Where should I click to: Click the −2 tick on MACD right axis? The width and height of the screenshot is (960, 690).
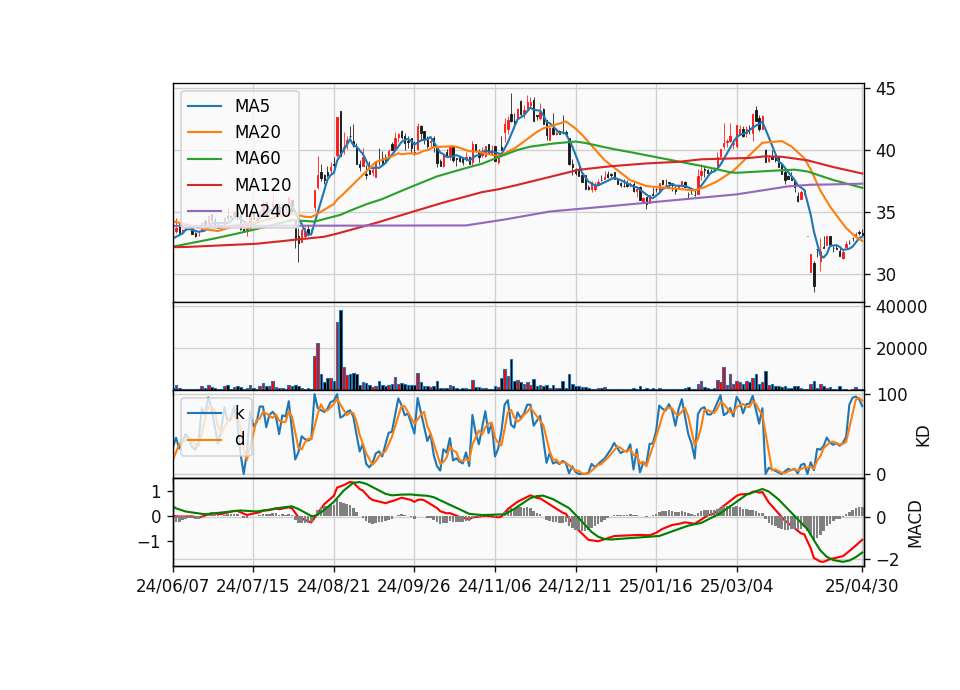click(886, 560)
